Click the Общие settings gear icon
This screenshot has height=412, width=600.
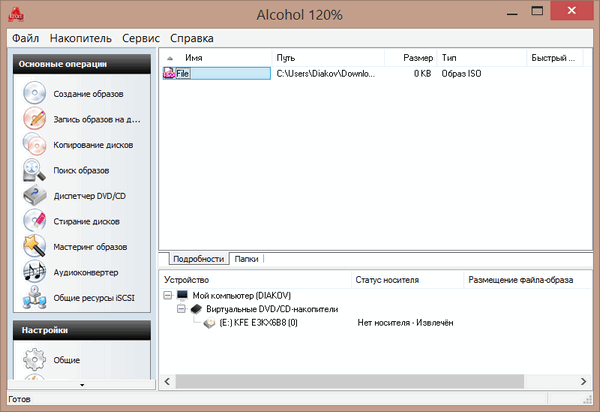[x=34, y=360]
